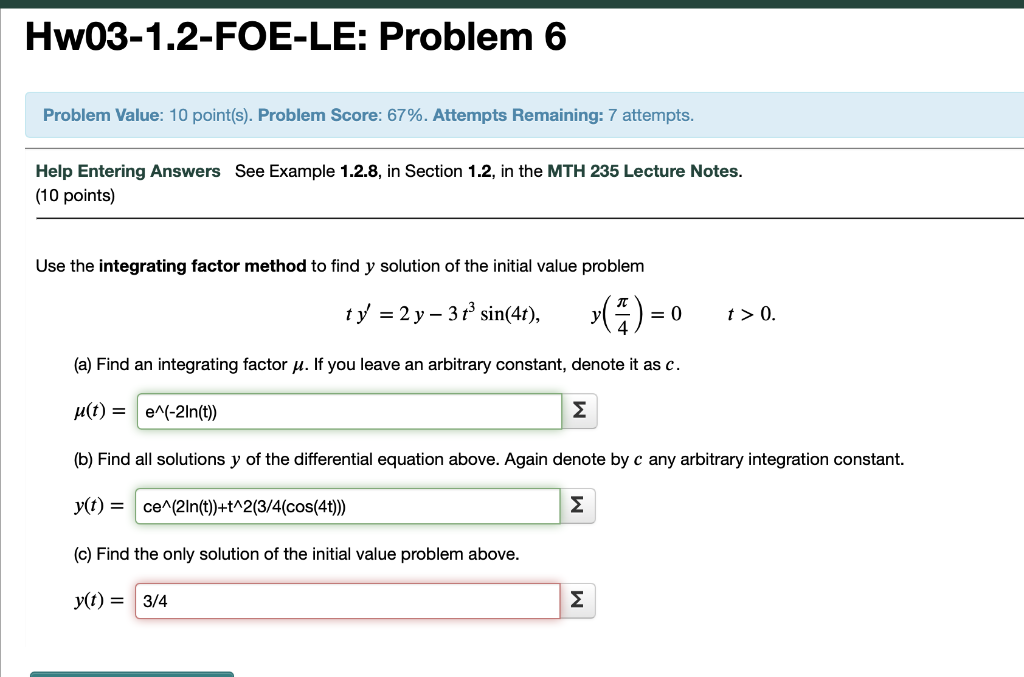Click the Σ button beside part (c) answer

577,600
